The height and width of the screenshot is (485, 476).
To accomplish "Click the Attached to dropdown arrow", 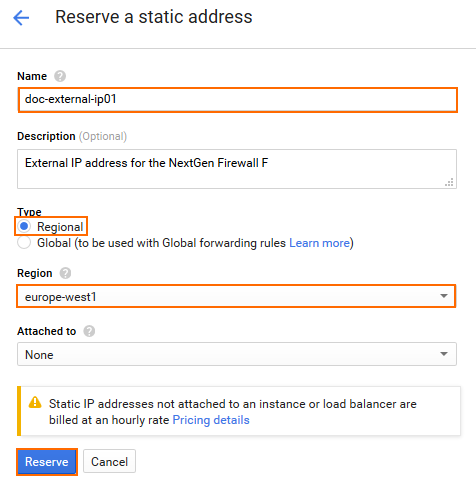I will pyautogui.click(x=444, y=354).
